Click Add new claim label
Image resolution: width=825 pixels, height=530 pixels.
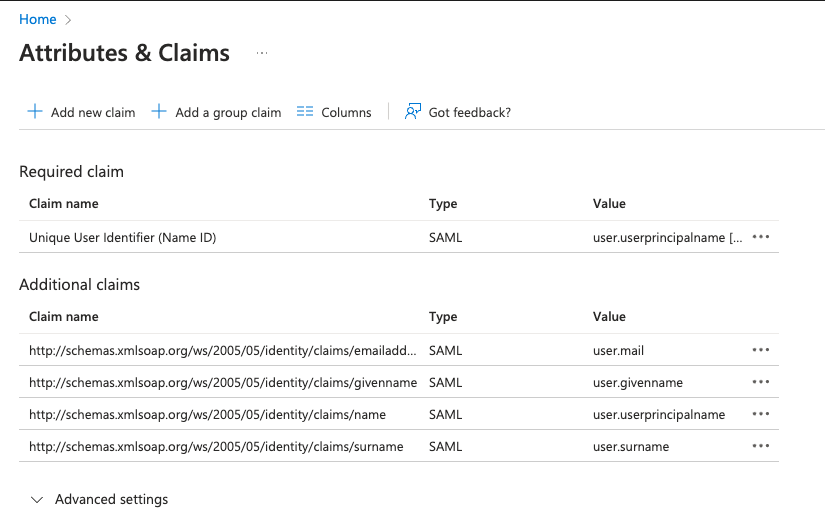[93, 113]
